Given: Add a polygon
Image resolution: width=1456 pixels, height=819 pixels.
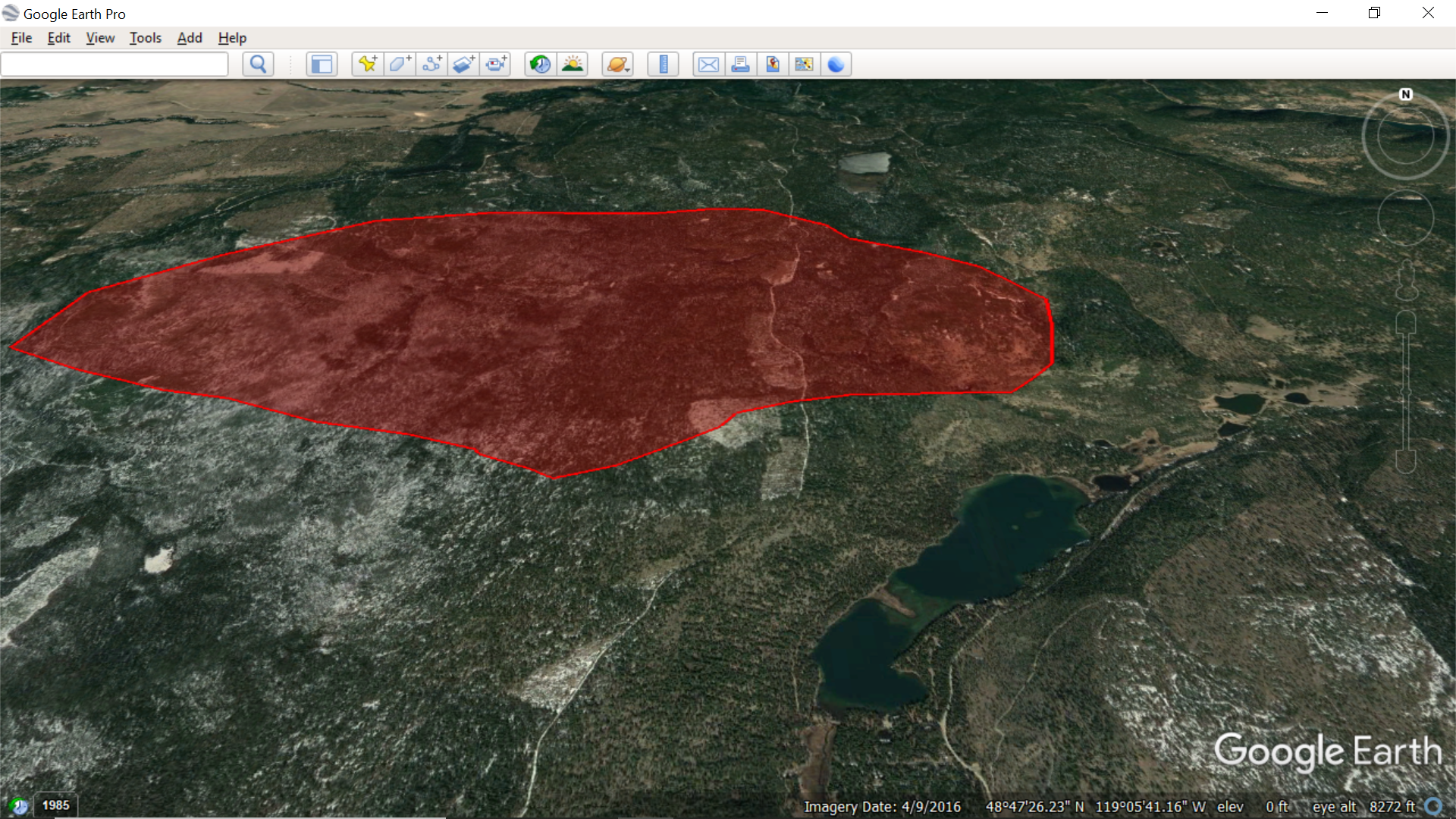Looking at the screenshot, I should 400,64.
